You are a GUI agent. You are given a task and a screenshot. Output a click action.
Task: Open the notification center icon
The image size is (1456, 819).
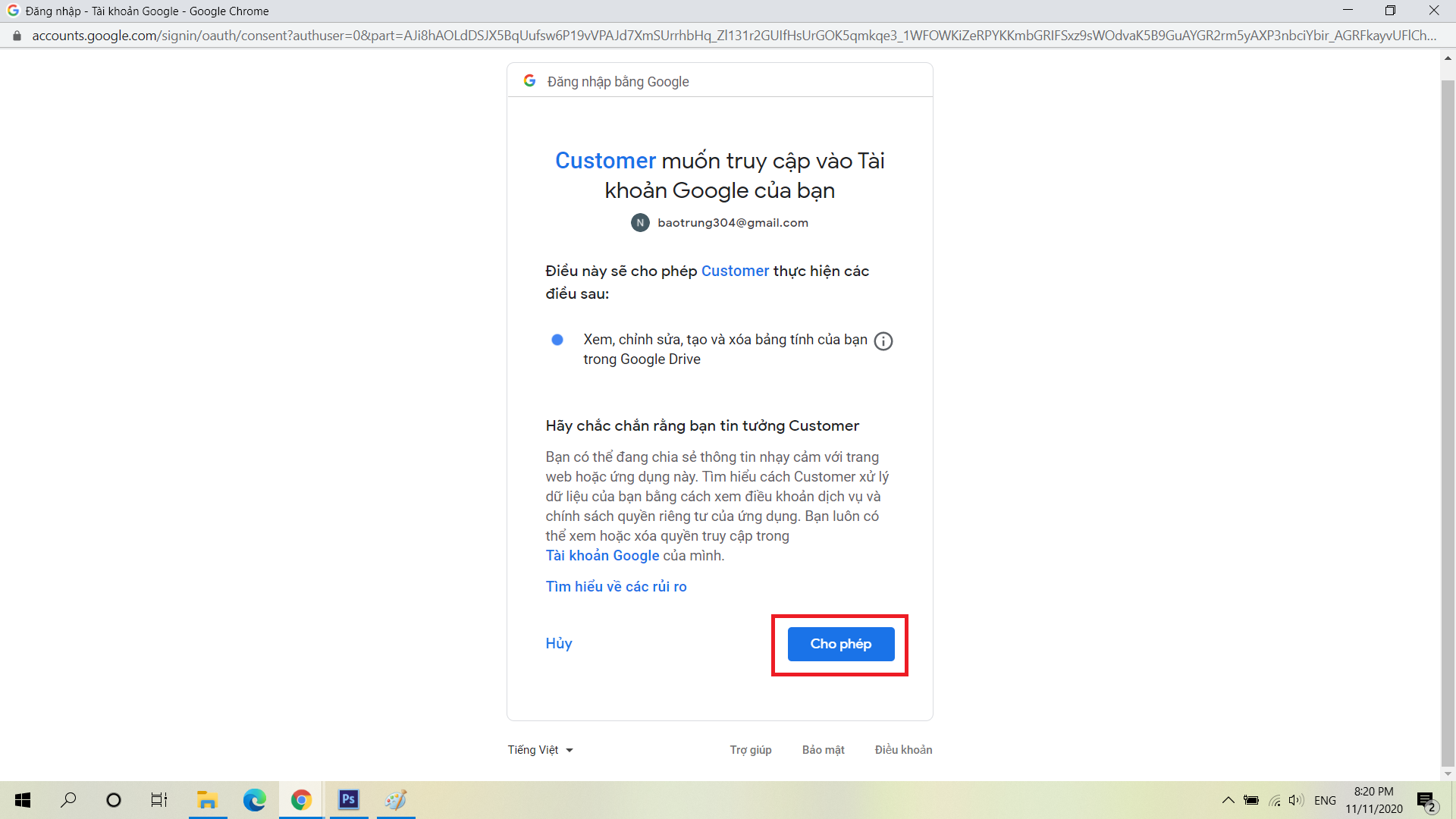tap(1426, 801)
